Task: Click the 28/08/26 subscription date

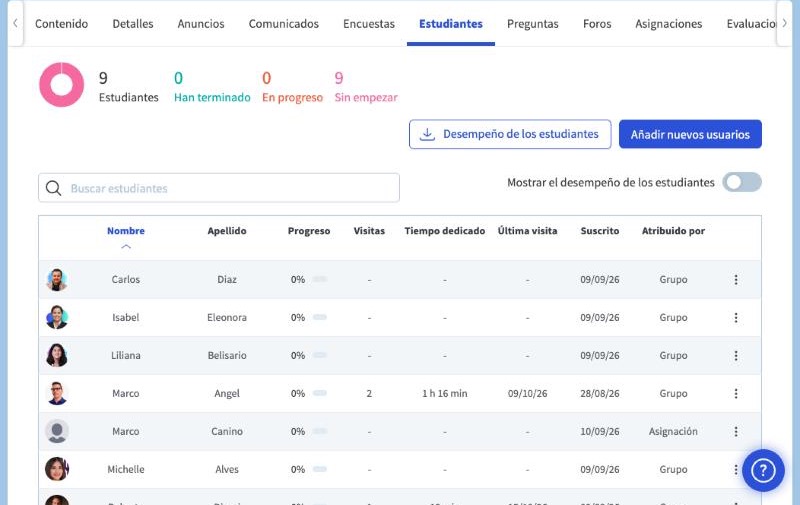Action: 599,393
